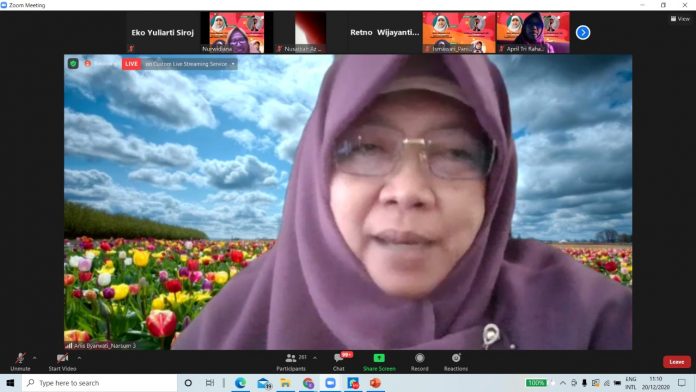696x392 pixels.
Task: Select the Nurwidiana video thumbnail
Action: click(x=237, y=32)
